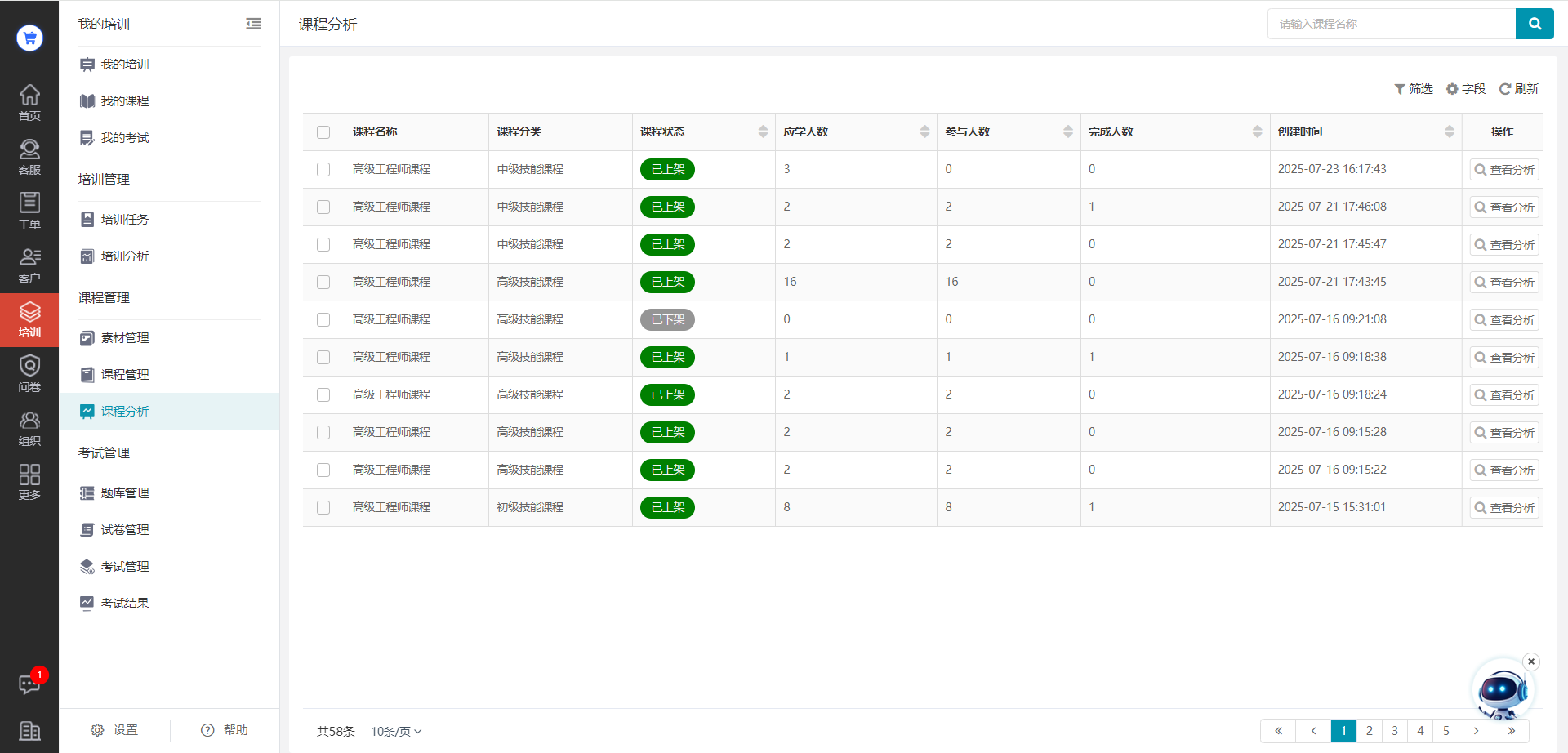
Task: Open 培训分析 in the side menu
Action: pyautogui.click(x=125, y=256)
